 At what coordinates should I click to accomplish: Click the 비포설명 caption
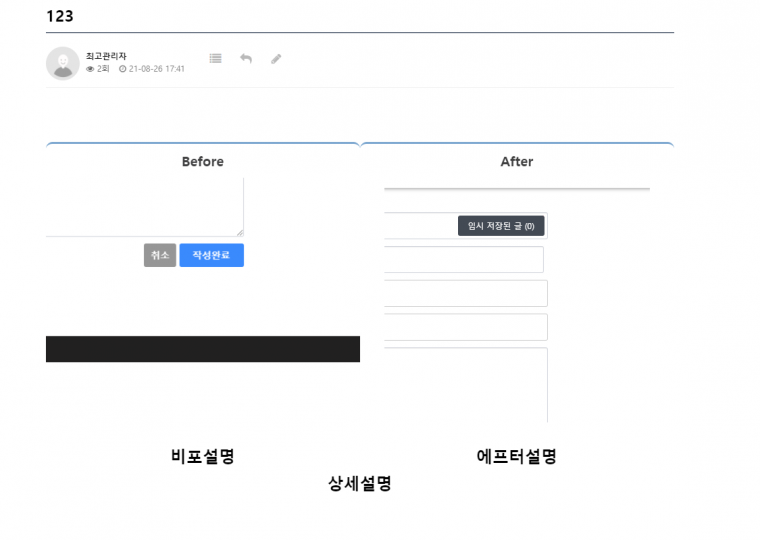(x=202, y=456)
